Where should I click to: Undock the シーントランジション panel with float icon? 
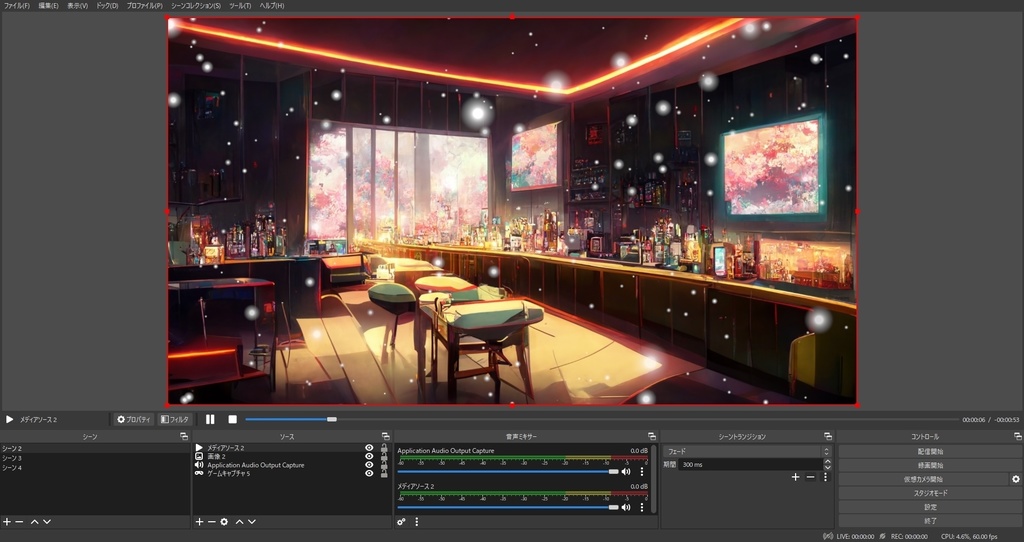tap(828, 436)
